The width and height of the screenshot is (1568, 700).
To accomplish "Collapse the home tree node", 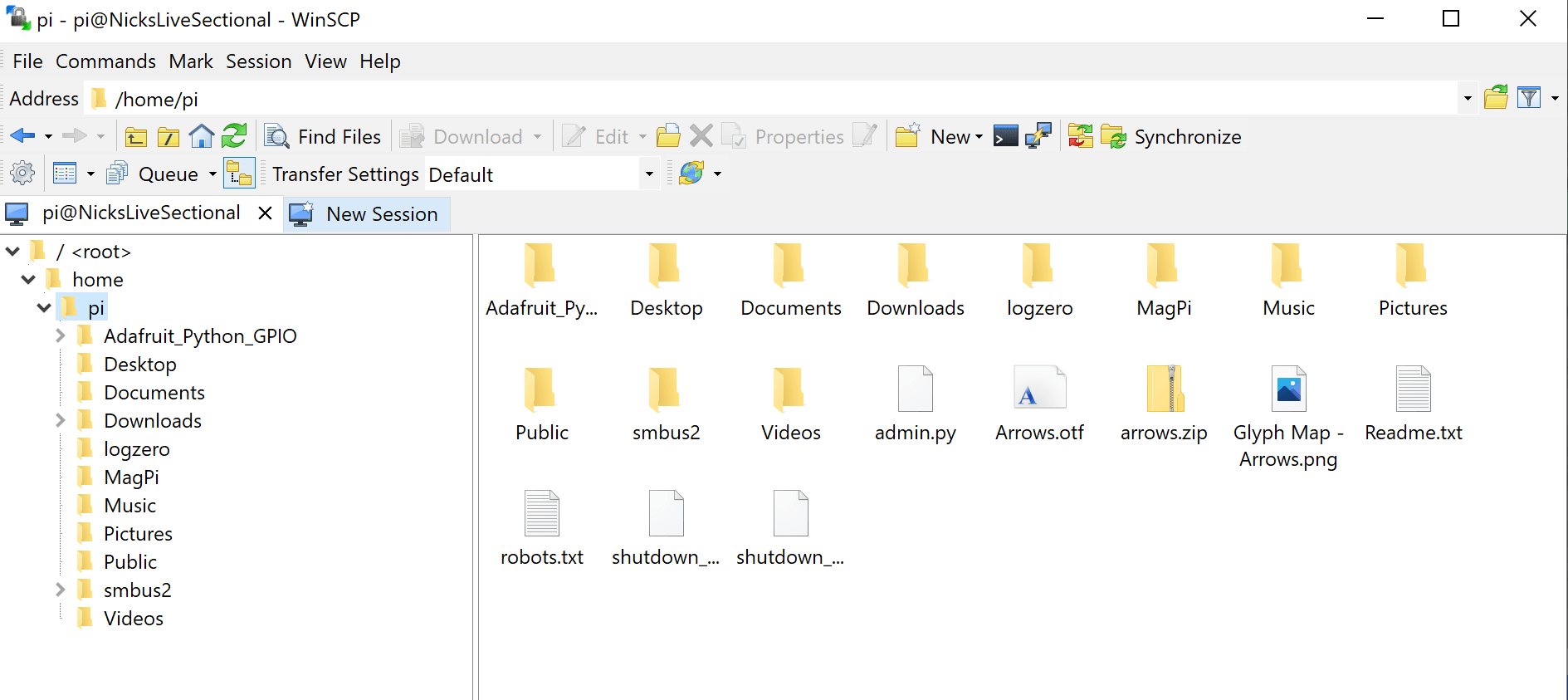I will coord(28,279).
